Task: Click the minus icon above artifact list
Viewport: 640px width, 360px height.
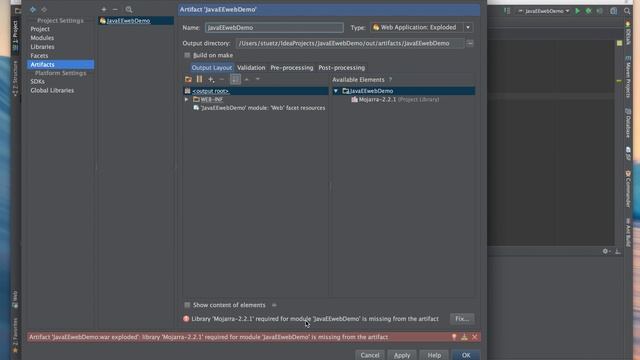Action: click(115, 9)
